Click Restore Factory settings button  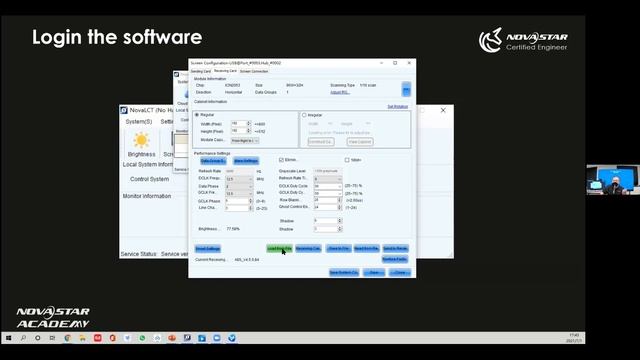tap(395, 259)
